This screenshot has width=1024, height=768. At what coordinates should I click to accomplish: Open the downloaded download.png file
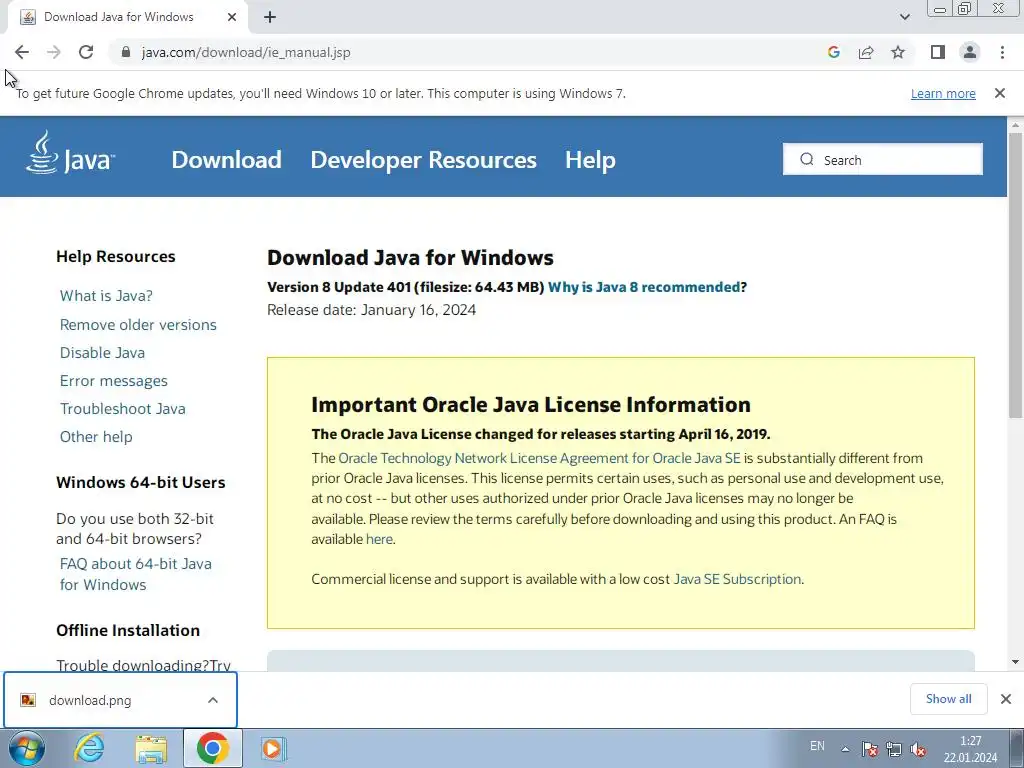coord(90,700)
